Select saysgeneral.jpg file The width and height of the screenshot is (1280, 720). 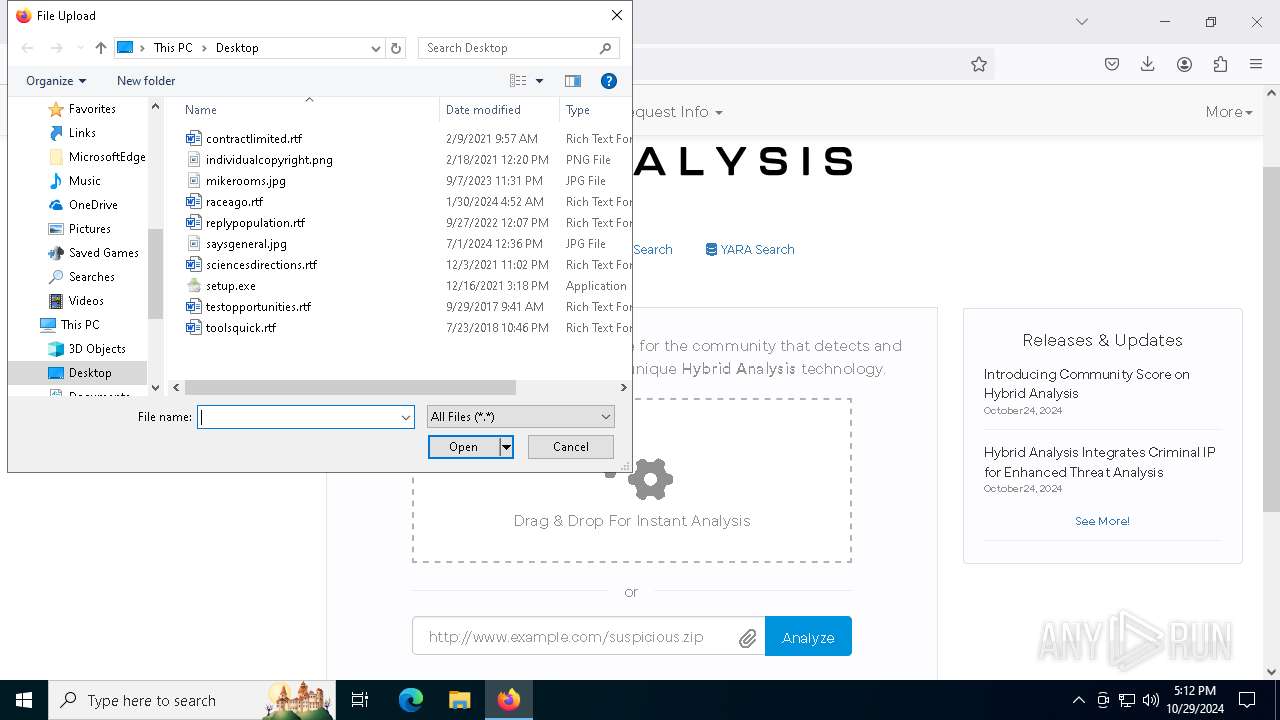click(246, 244)
